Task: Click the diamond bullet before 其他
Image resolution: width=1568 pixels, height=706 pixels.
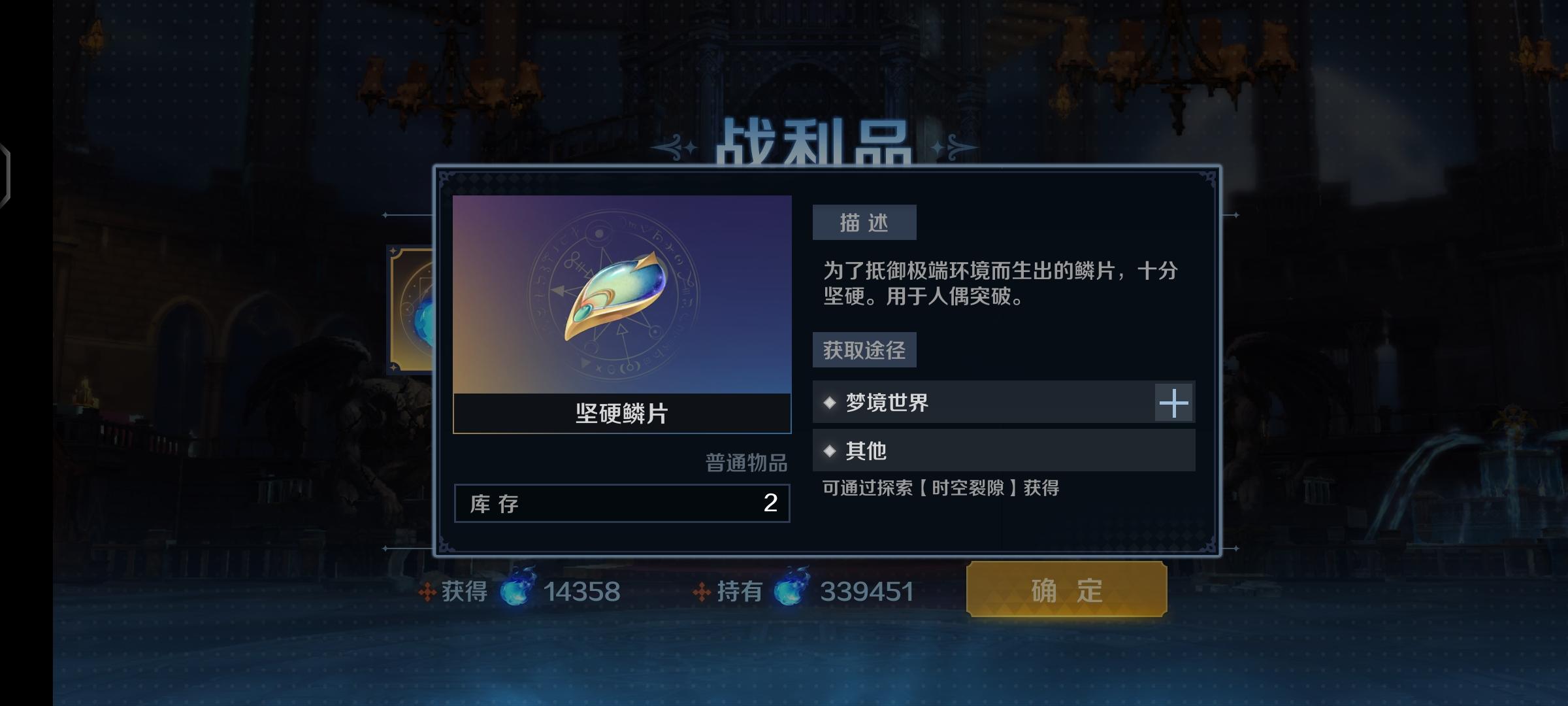Action: pyautogui.click(x=830, y=451)
